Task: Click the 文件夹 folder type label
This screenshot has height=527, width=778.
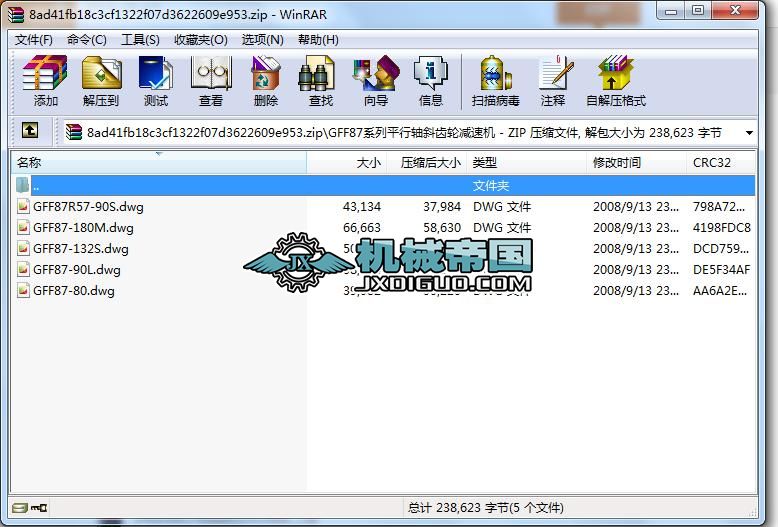Action: pos(491,186)
